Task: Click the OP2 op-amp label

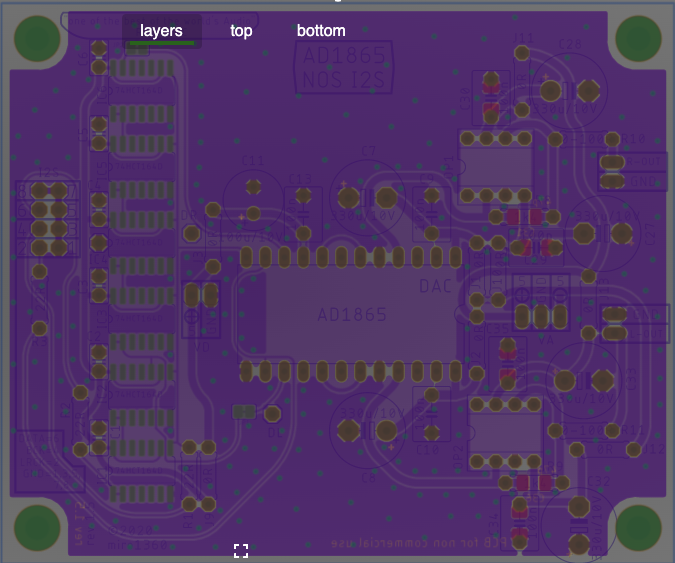Action: [x=458, y=457]
